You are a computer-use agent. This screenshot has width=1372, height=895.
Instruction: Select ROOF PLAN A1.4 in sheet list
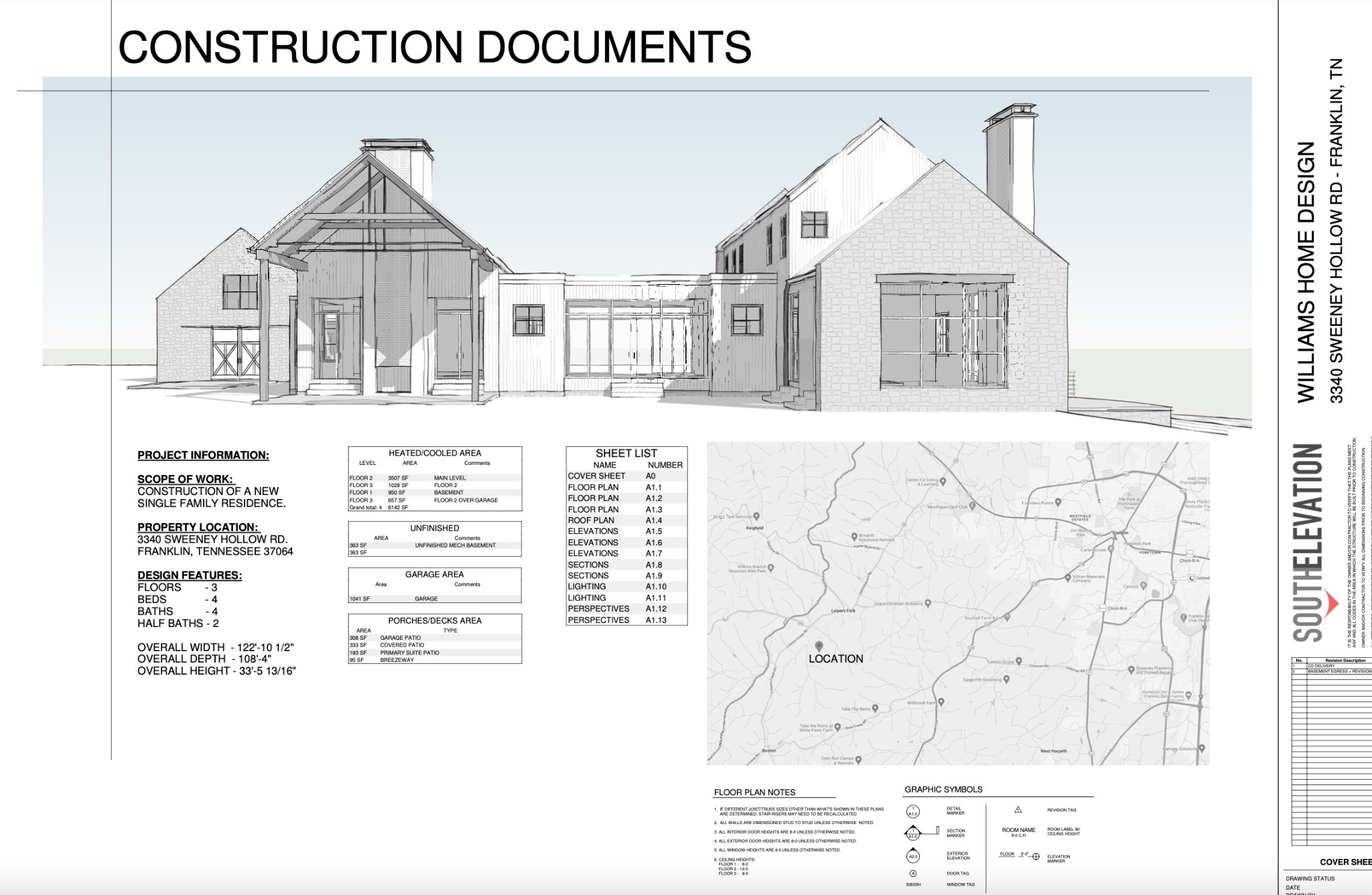[x=626, y=521]
